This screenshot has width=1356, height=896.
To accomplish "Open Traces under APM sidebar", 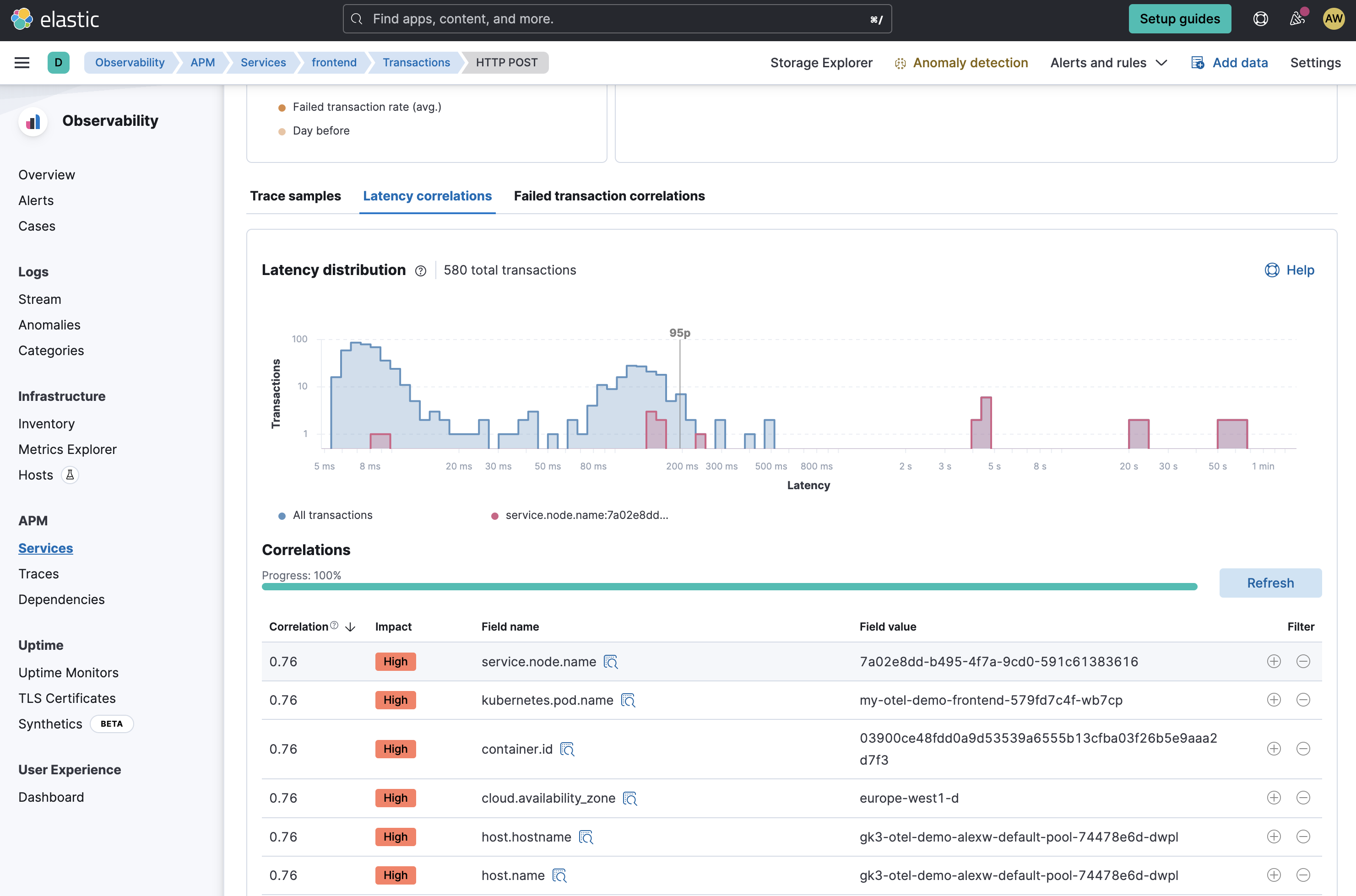I will (38, 574).
